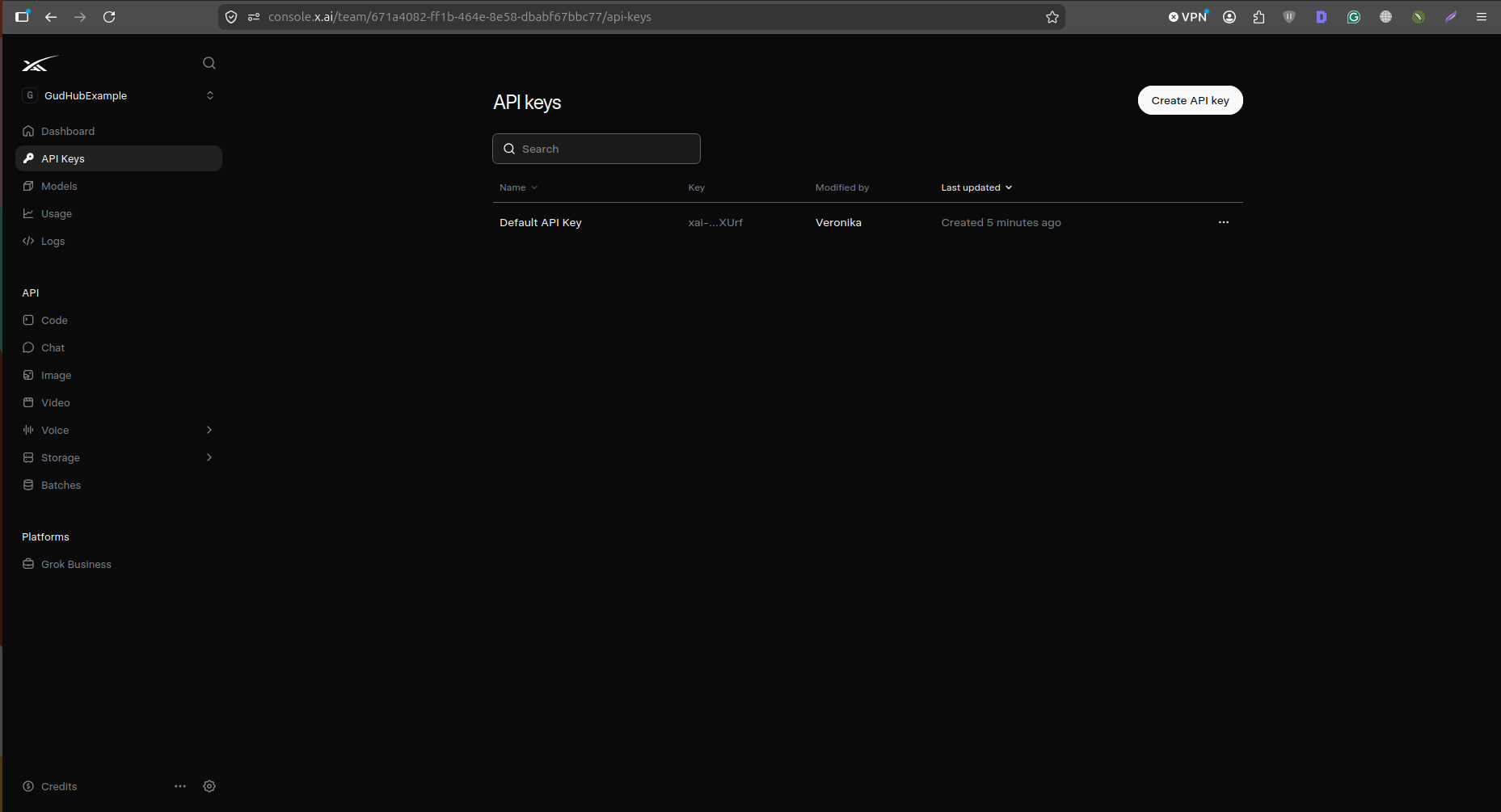Toggle the VPN indicator
The height and width of the screenshot is (812, 1501).
point(1187,17)
